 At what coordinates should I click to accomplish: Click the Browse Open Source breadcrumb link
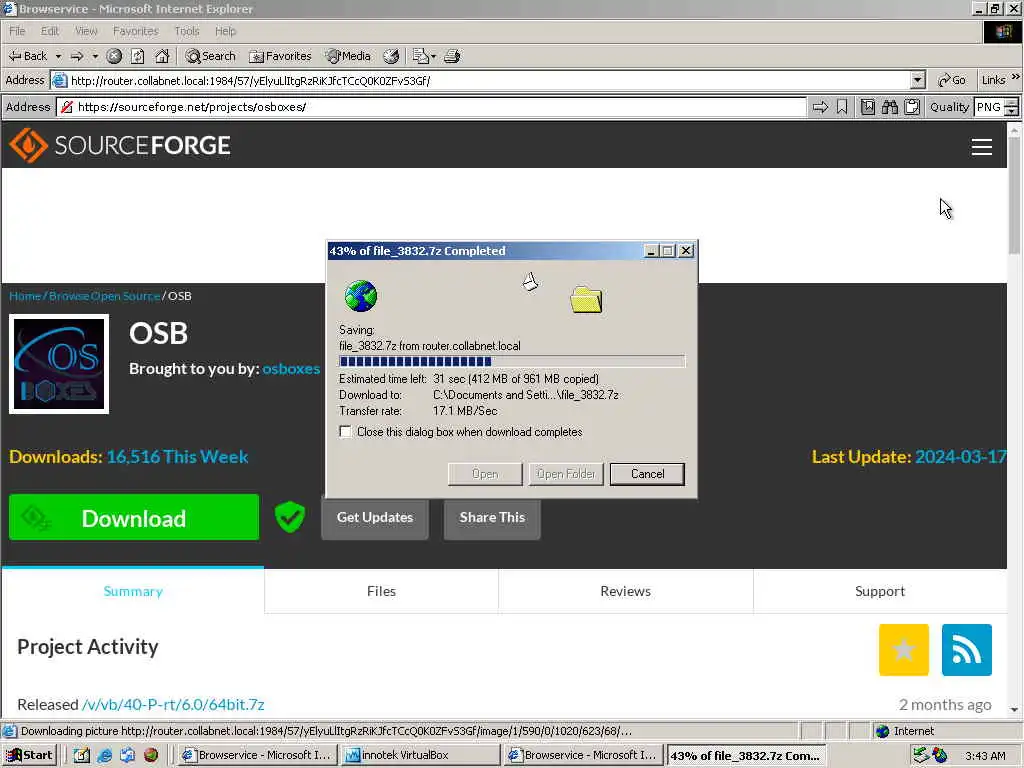coord(104,296)
